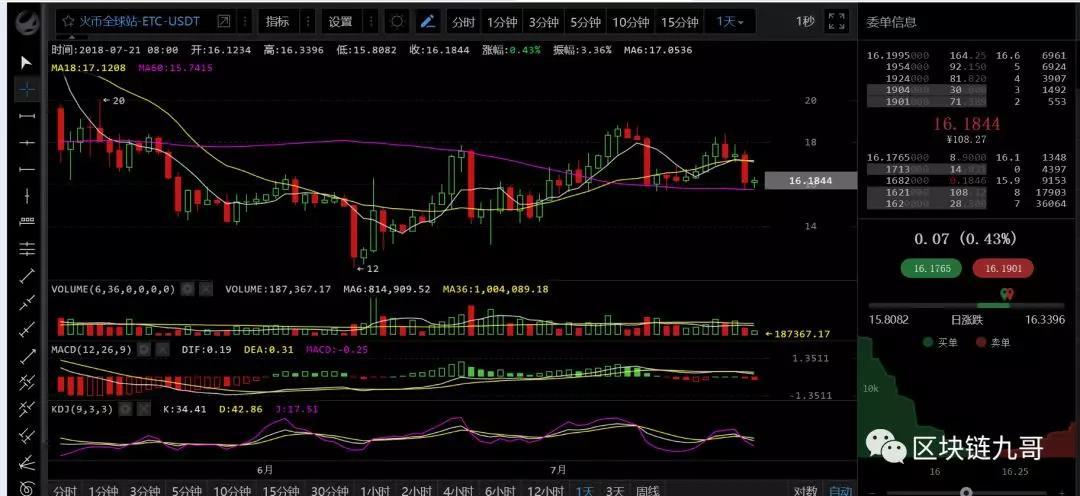Click the 日涨跌 range marker

pos(1007,296)
